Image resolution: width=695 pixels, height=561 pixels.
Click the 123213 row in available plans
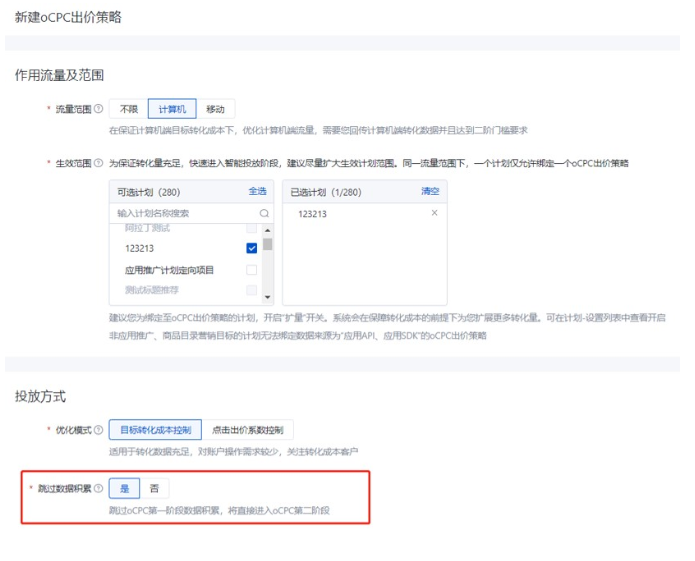pos(186,248)
